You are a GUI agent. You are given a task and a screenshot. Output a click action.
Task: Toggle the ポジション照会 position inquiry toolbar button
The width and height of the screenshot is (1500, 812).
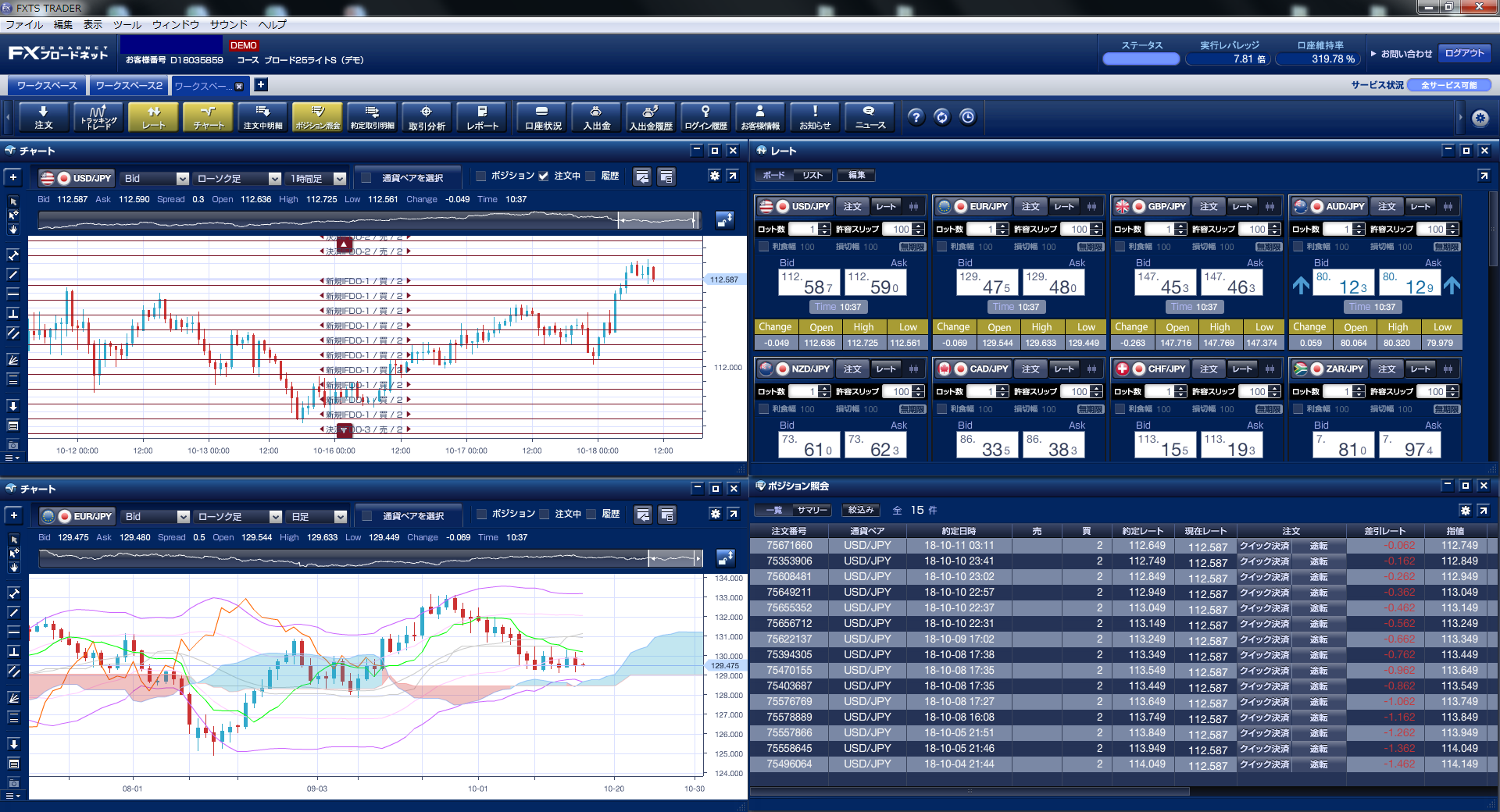[317, 117]
